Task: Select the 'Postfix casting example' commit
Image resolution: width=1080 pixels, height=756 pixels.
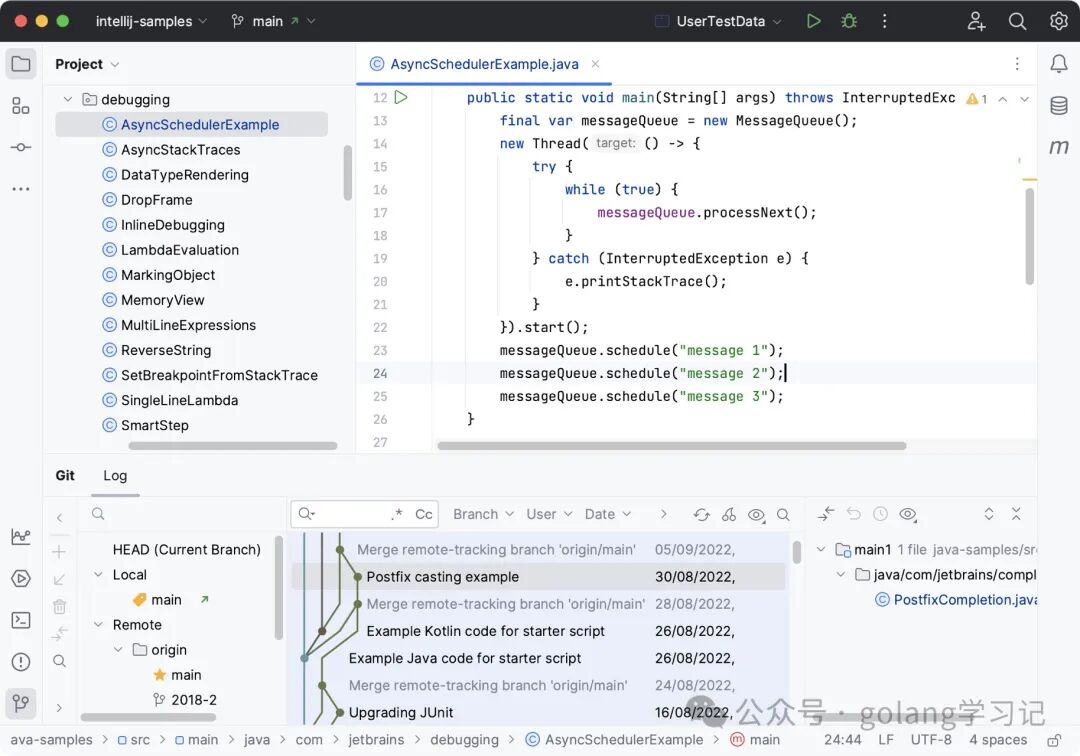Action: [x=442, y=576]
